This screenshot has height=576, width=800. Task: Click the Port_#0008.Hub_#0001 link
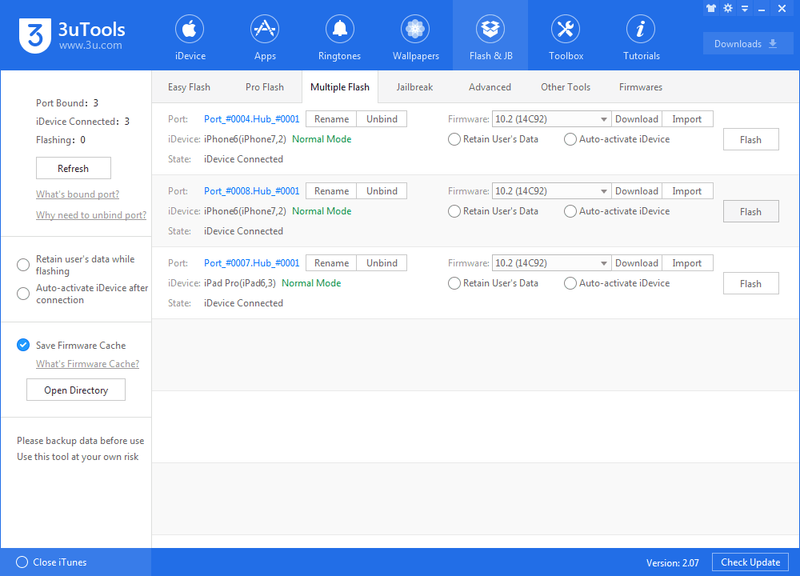coord(252,191)
